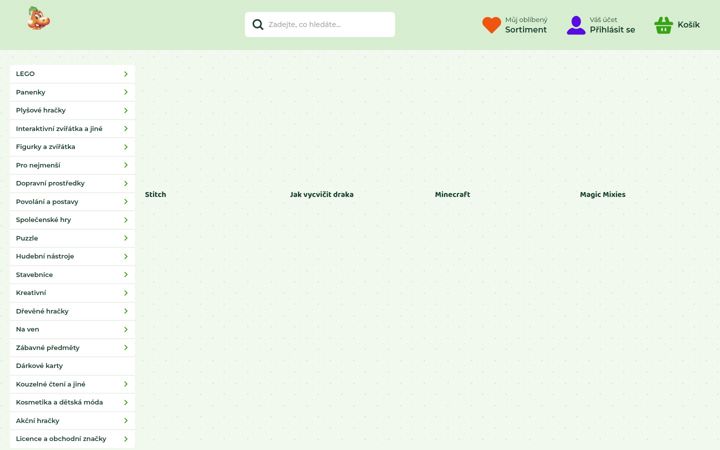Open the LEGO category
This screenshot has width=720, height=450.
(x=72, y=74)
